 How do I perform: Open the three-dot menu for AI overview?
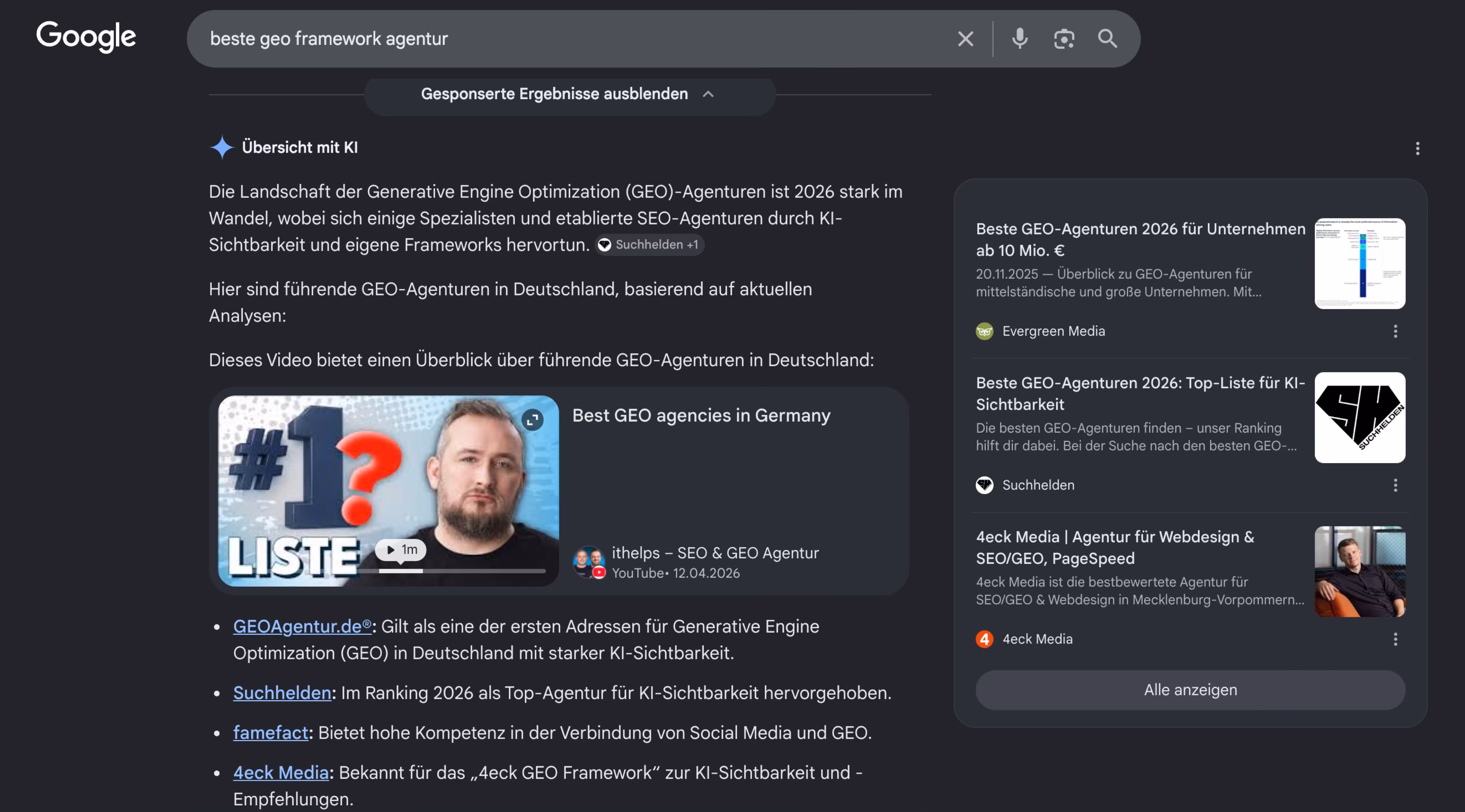tap(1417, 149)
